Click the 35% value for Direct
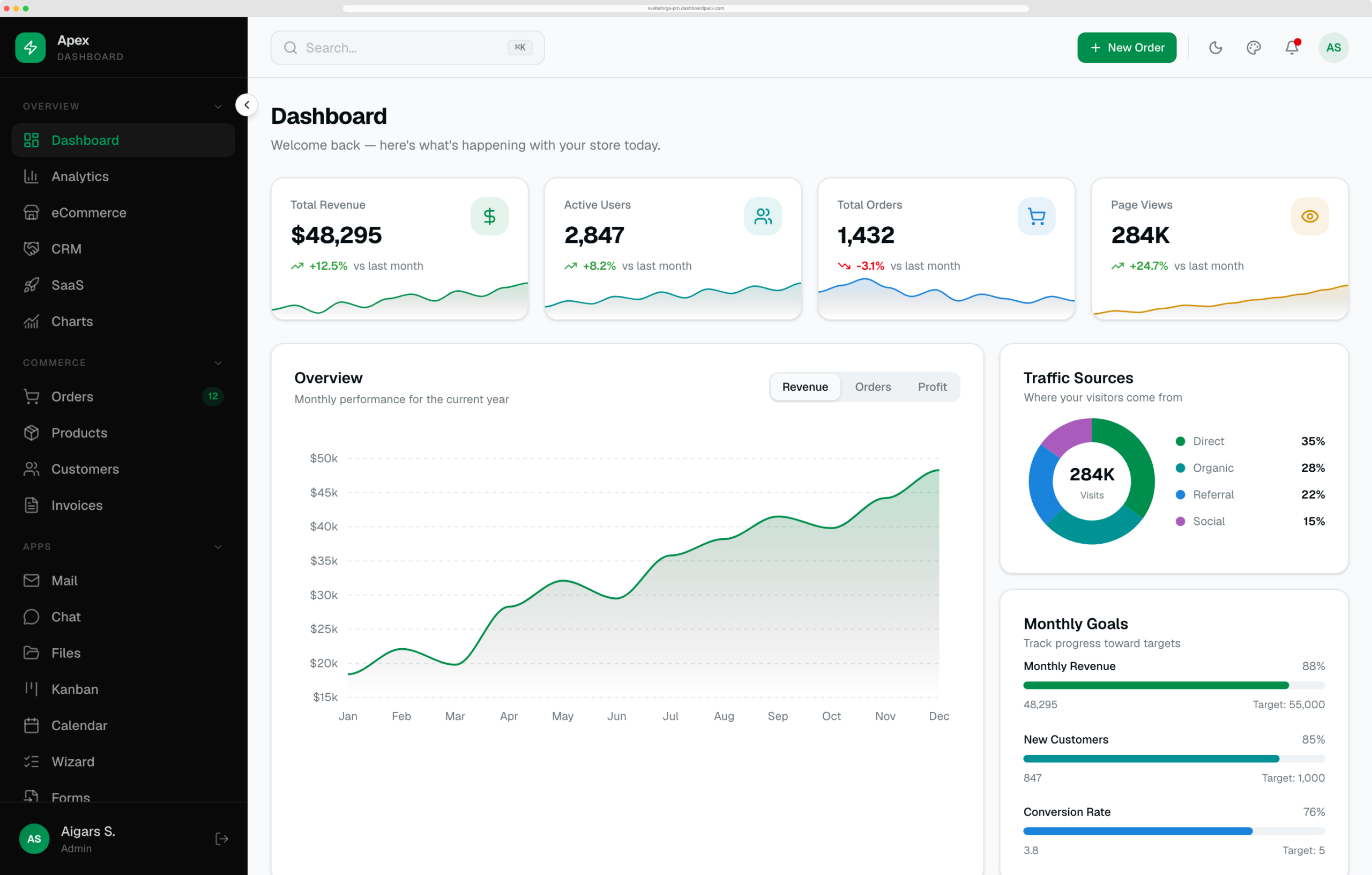 click(1313, 441)
